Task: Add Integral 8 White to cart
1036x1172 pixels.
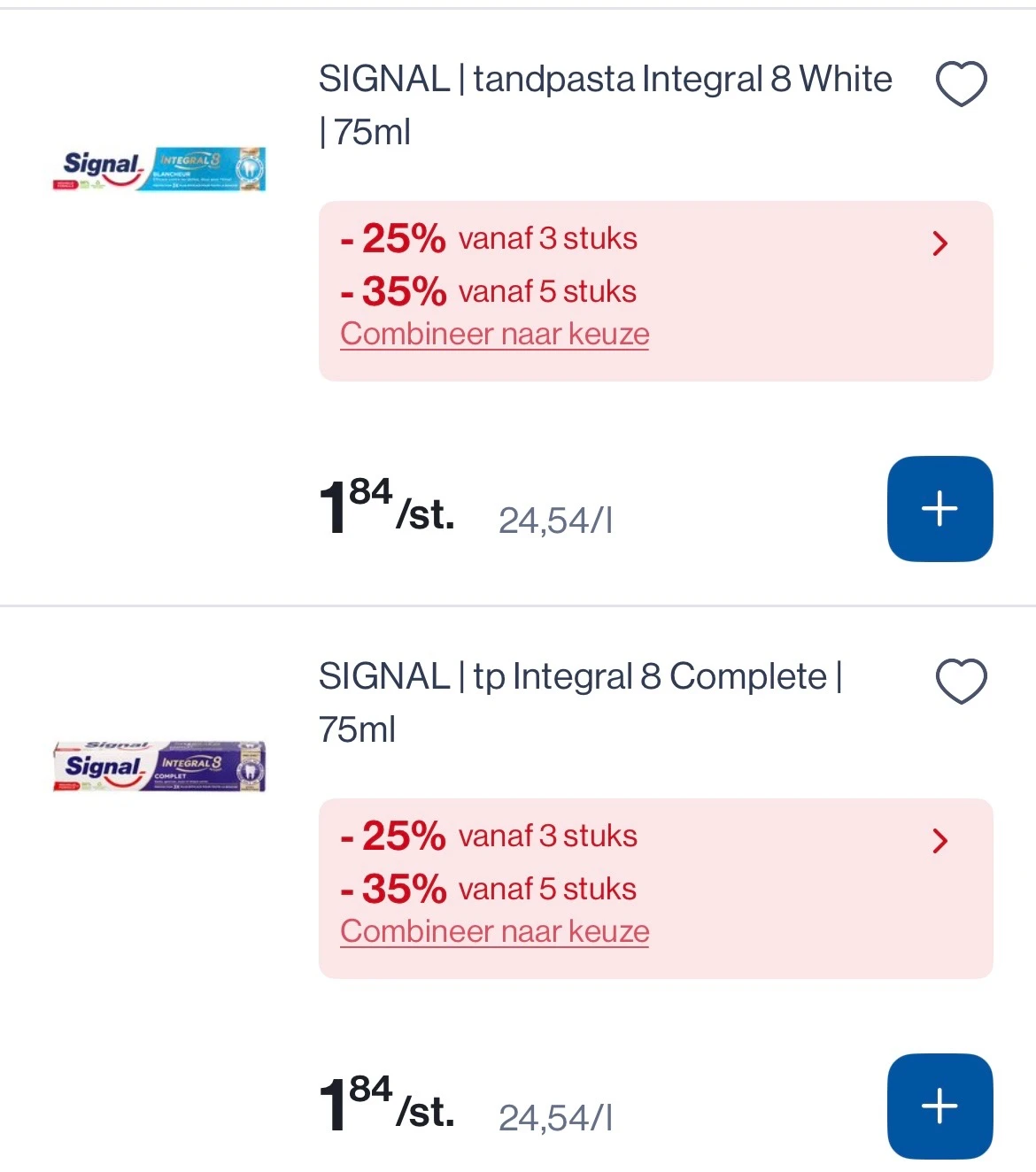Action: coord(939,509)
